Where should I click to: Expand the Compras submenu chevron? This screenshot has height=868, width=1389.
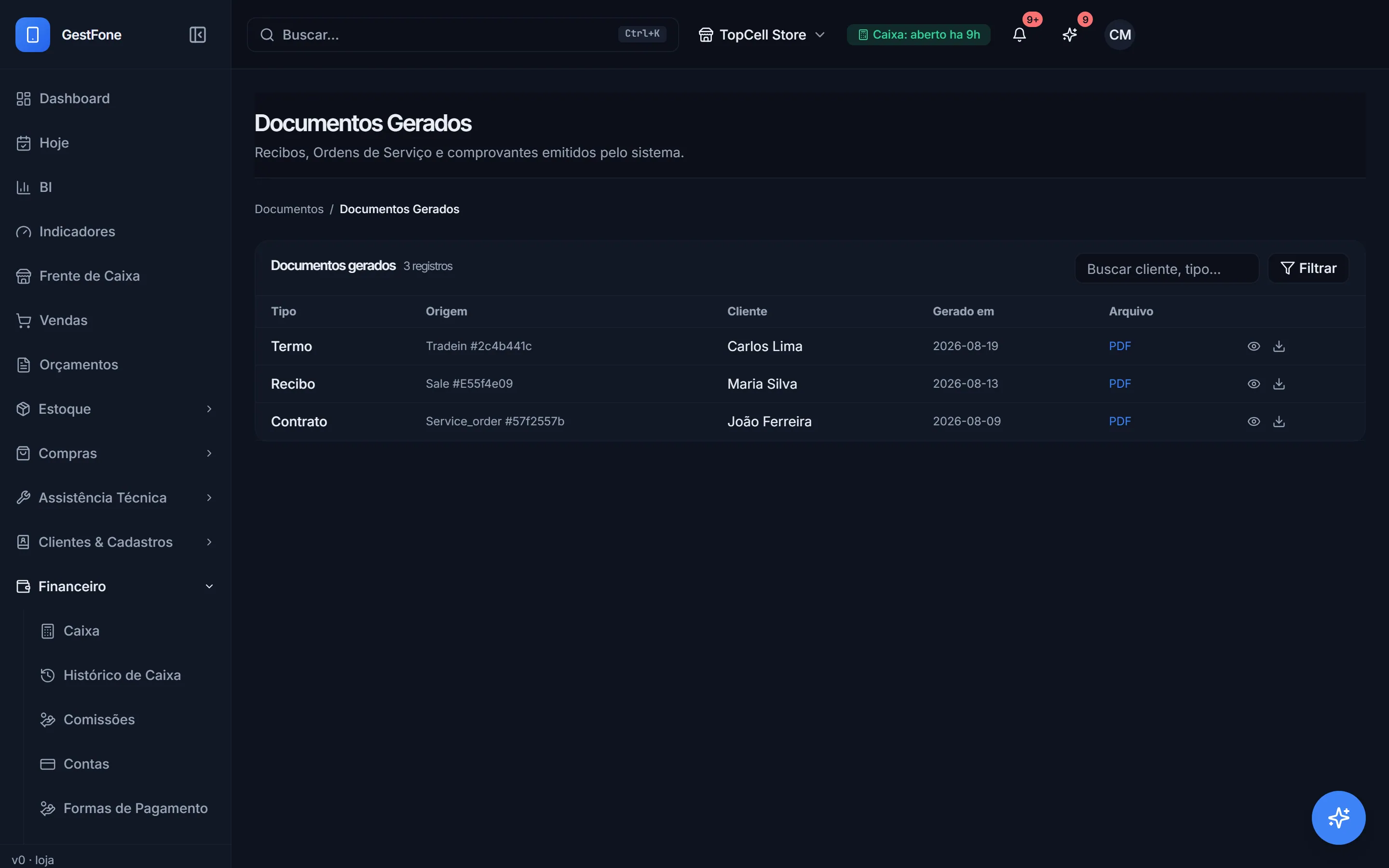[209, 453]
